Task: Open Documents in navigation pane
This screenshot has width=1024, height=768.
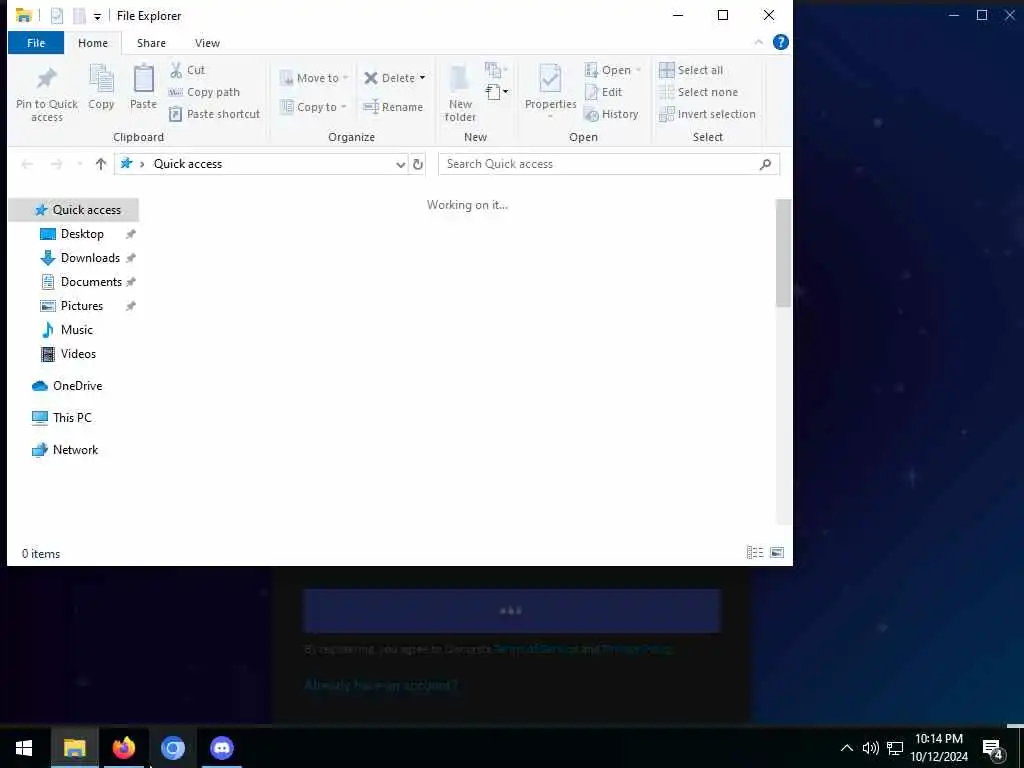Action: coord(91,282)
